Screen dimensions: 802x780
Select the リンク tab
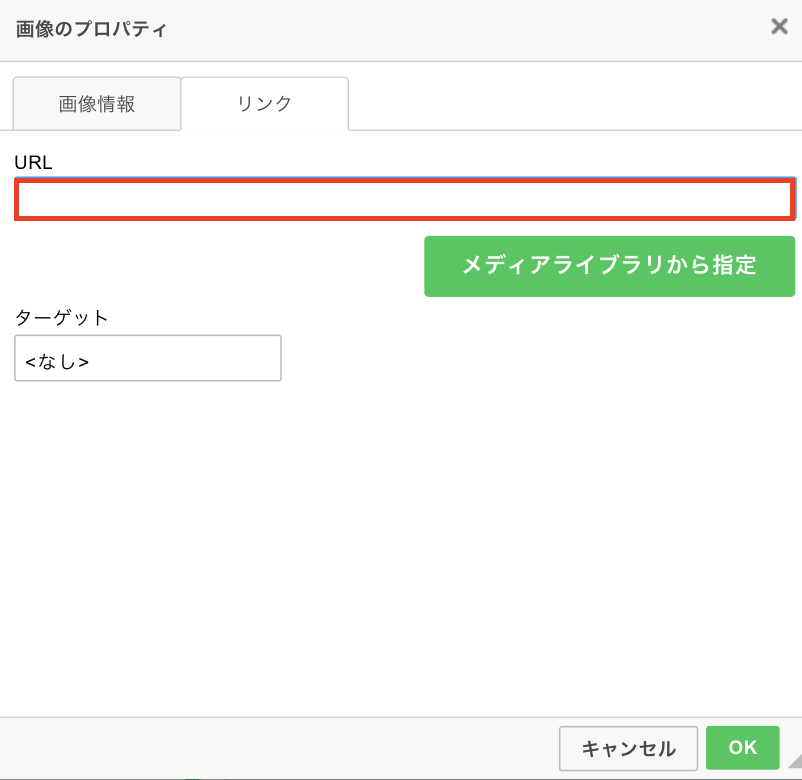265,104
